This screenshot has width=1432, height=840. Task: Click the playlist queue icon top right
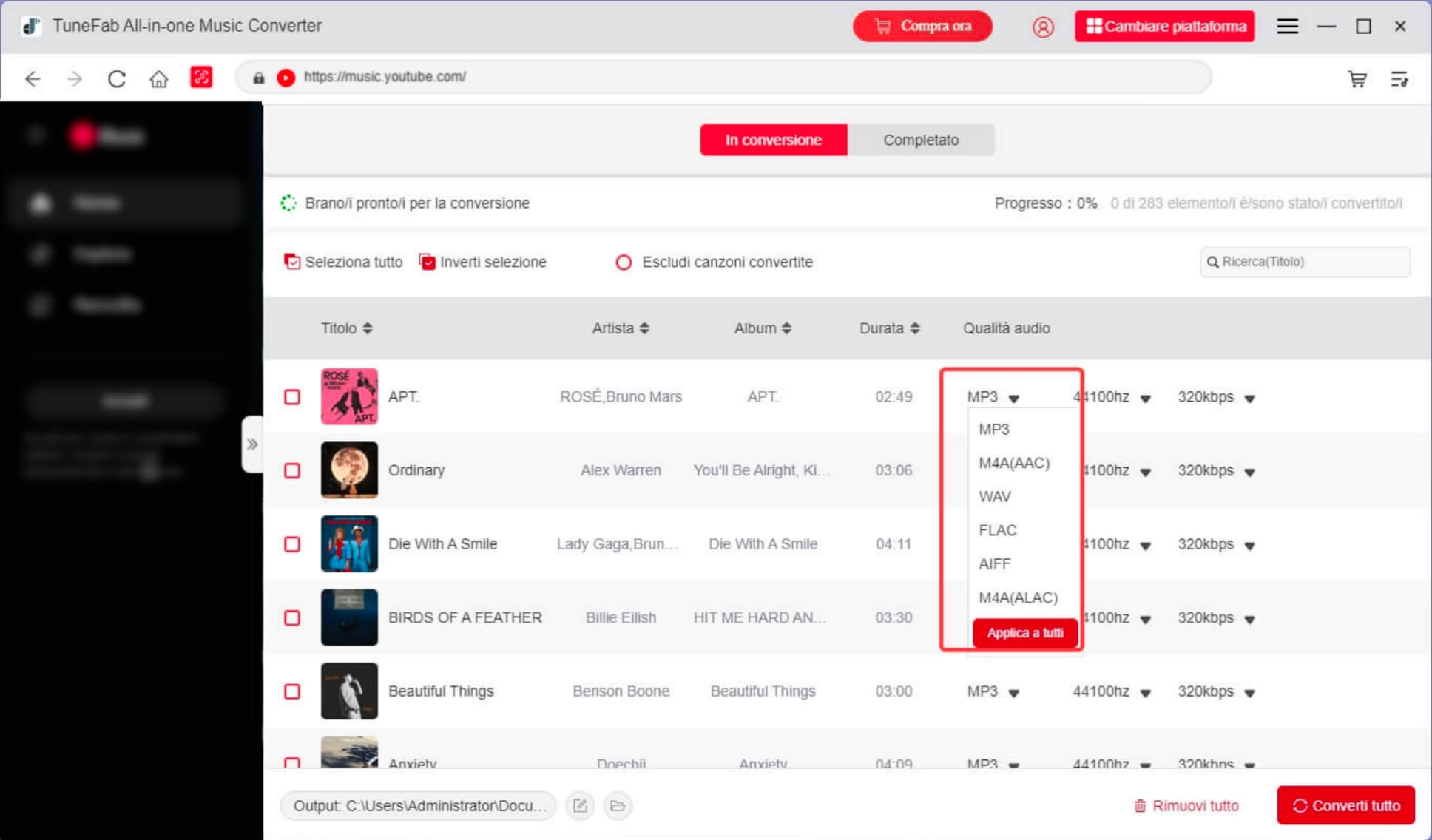point(1399,79)
